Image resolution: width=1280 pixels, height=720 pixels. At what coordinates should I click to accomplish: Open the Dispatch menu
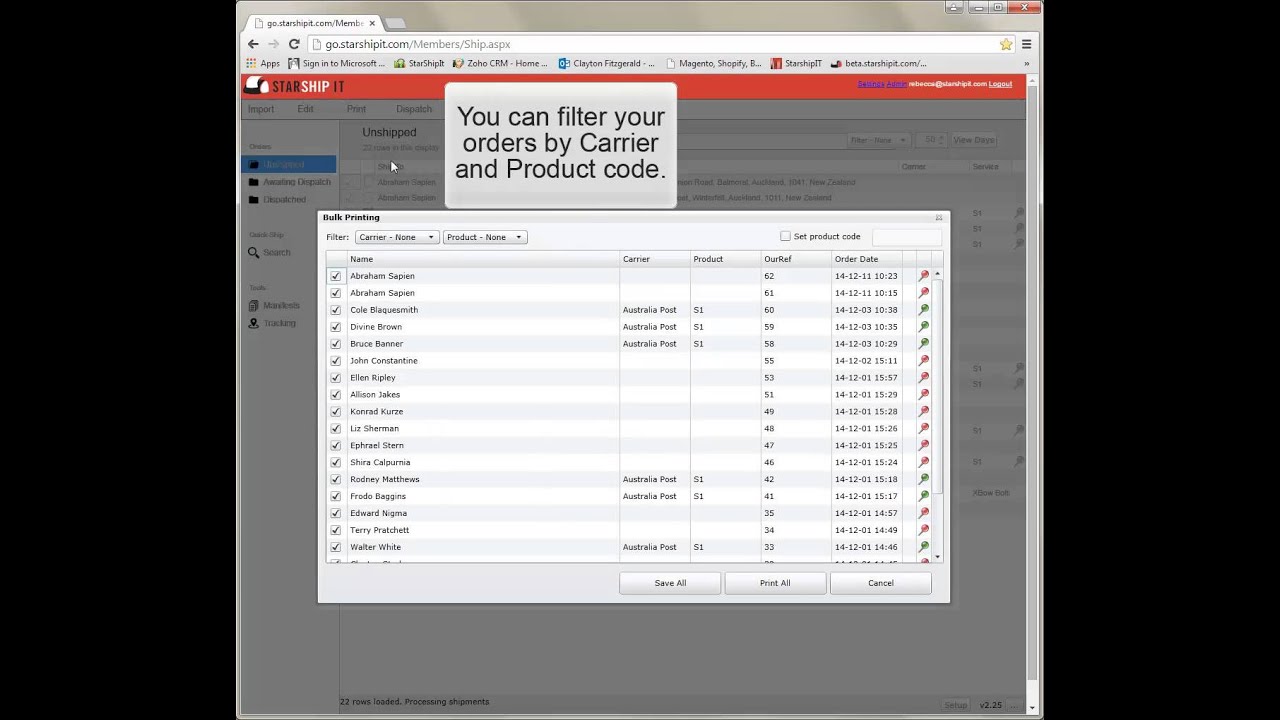point(414,109)
